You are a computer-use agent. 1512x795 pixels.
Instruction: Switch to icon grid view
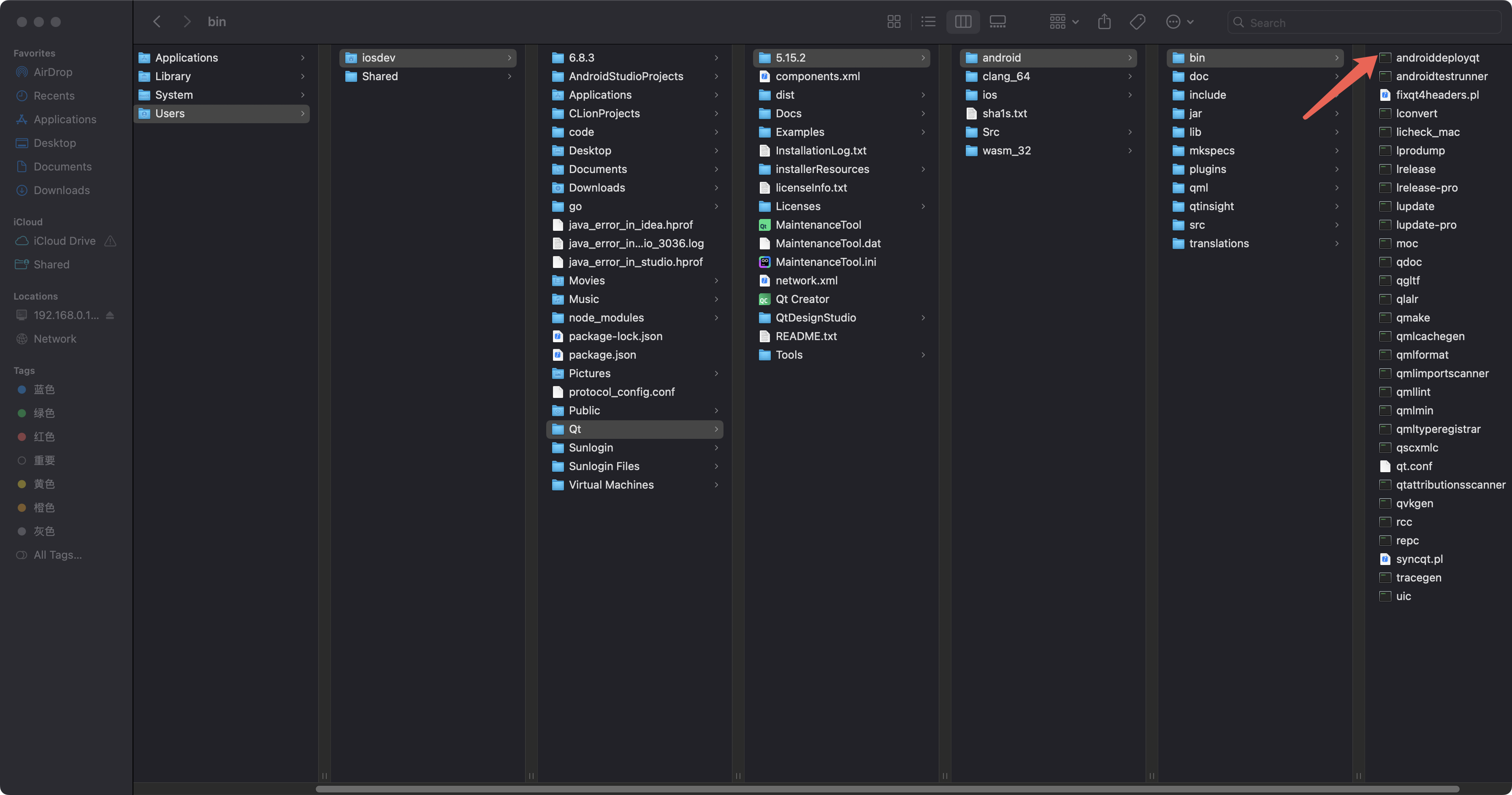click(893, 22)
